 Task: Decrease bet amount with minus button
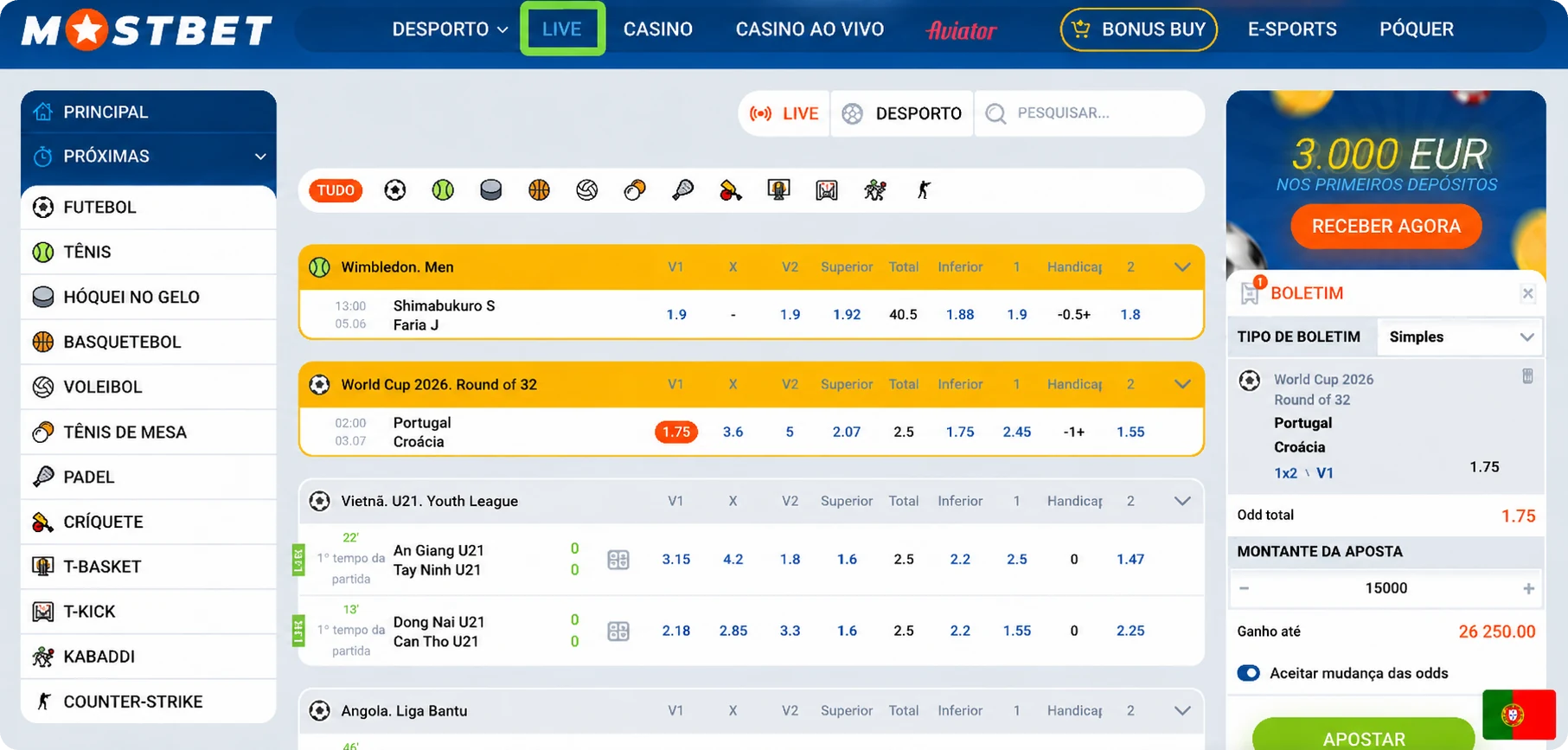tap(1244, 588)
